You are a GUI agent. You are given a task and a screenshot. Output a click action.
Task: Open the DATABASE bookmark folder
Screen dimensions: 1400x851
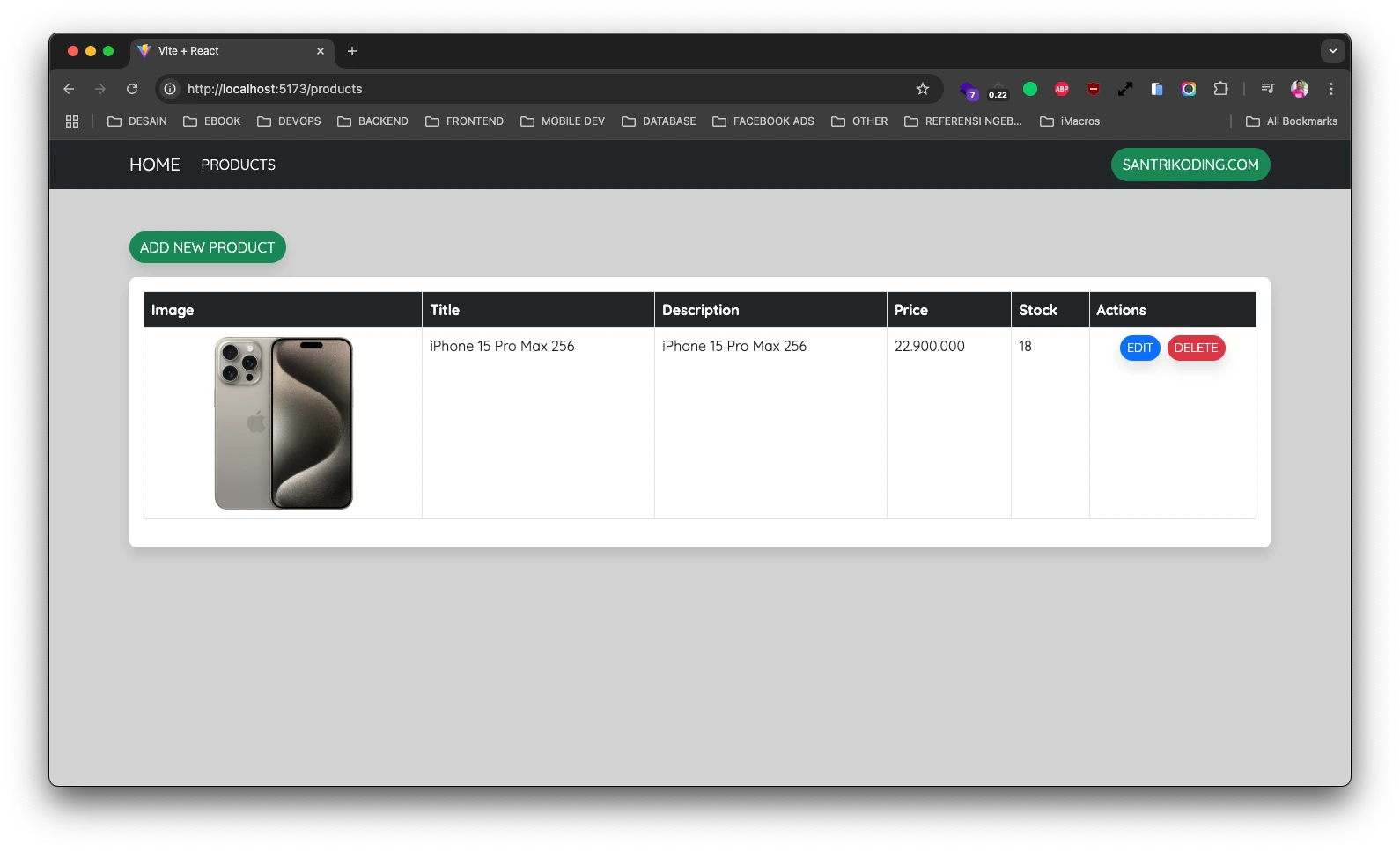659,121
